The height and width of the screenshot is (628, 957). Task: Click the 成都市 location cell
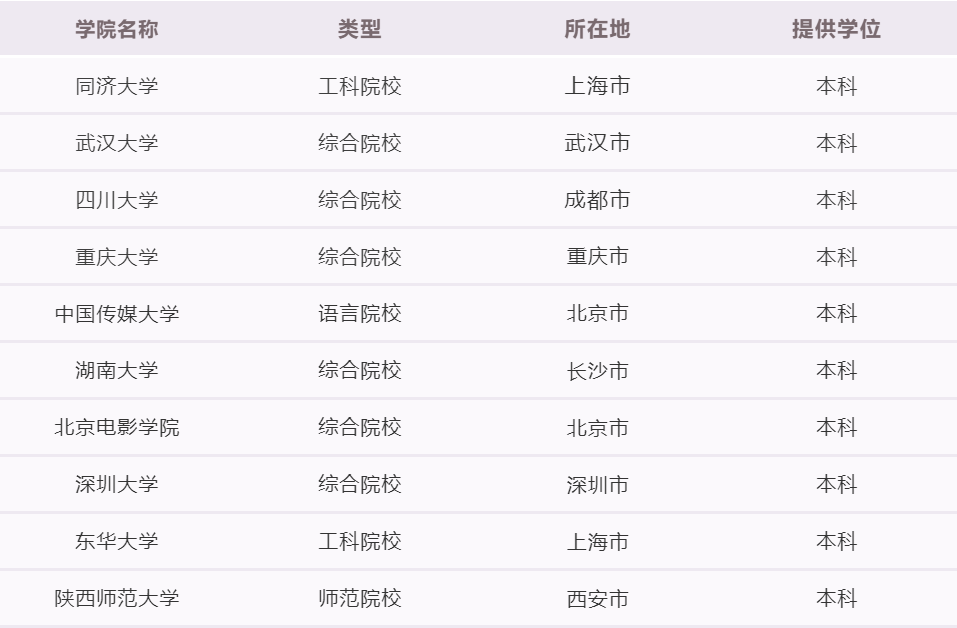tap(597, 200)
